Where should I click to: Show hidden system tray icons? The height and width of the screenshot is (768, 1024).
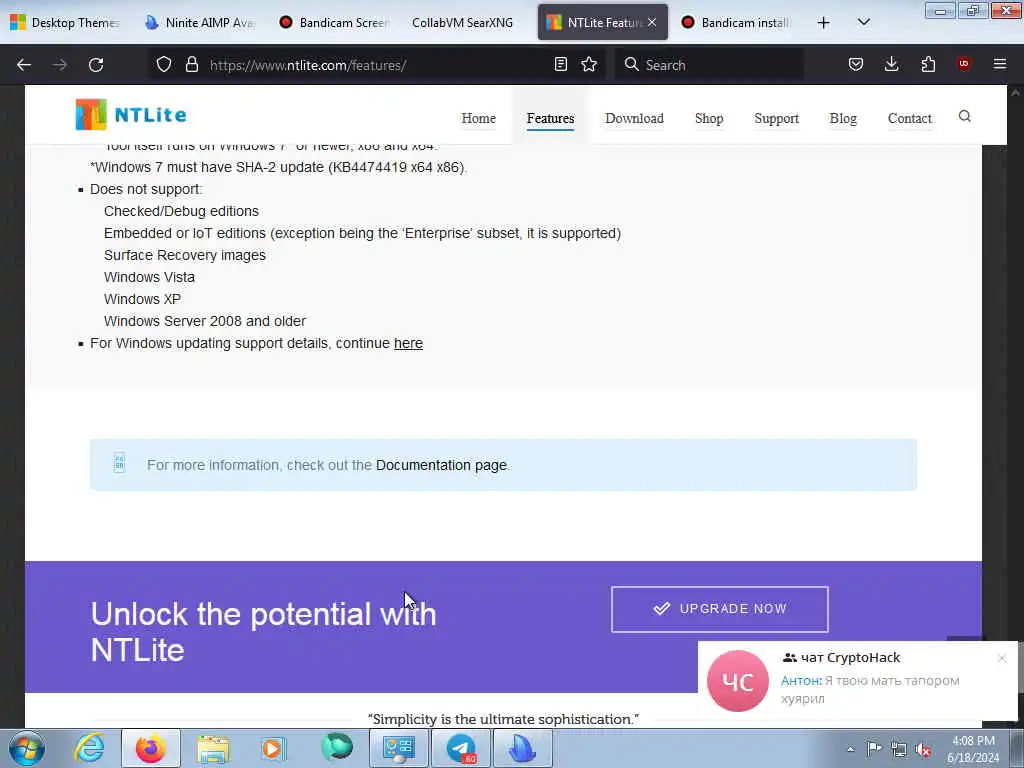[x=850, y=749]
